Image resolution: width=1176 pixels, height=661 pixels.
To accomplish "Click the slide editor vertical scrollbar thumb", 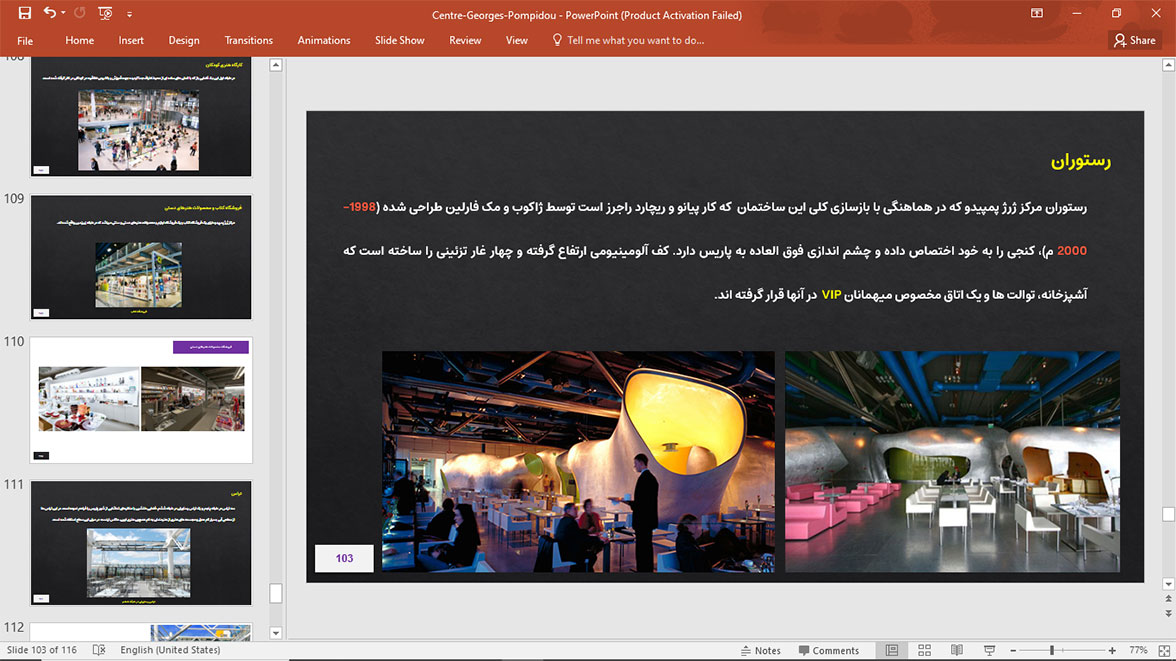I will coord(1168,514).
